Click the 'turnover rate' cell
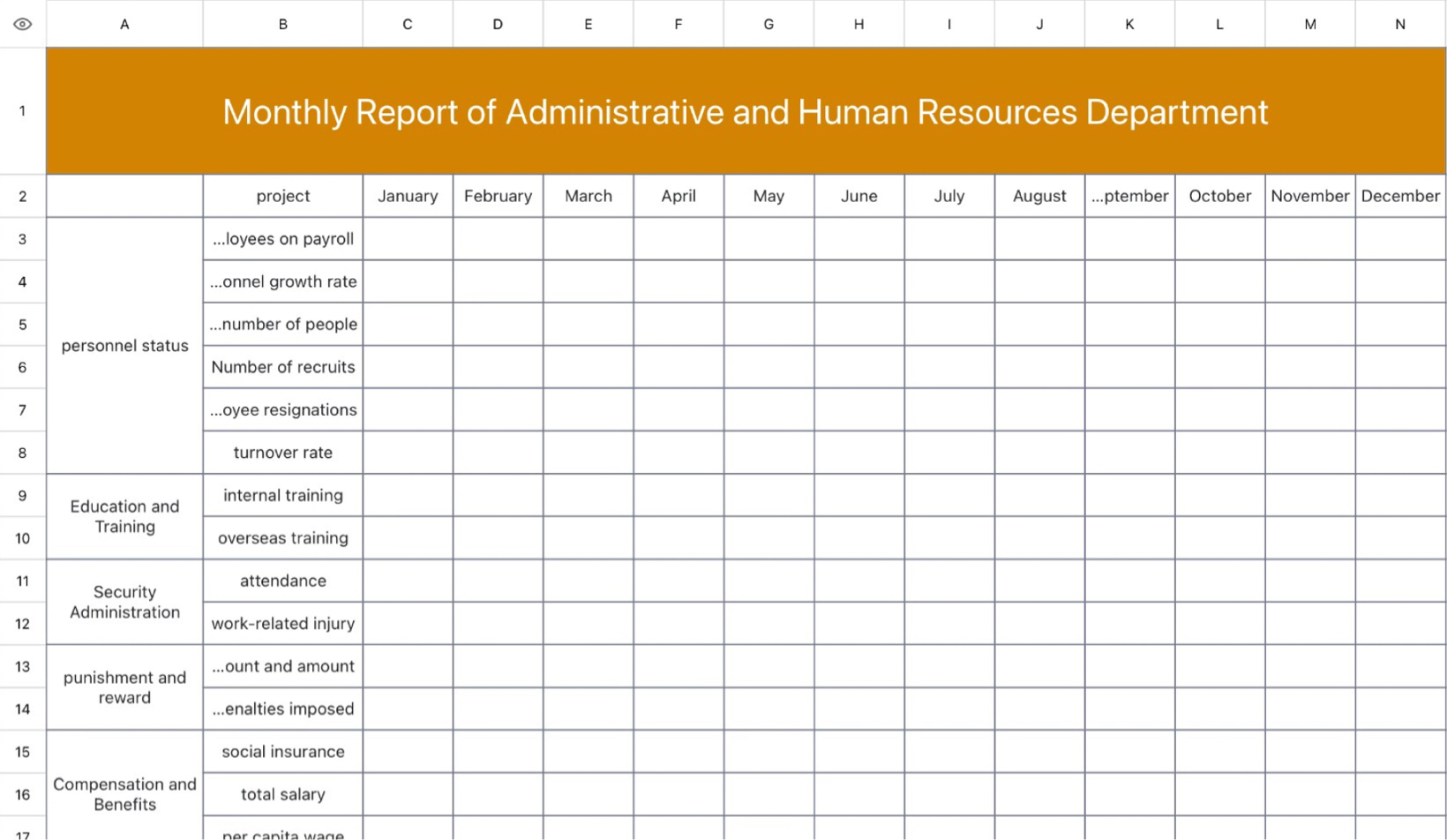 [283, 453]
